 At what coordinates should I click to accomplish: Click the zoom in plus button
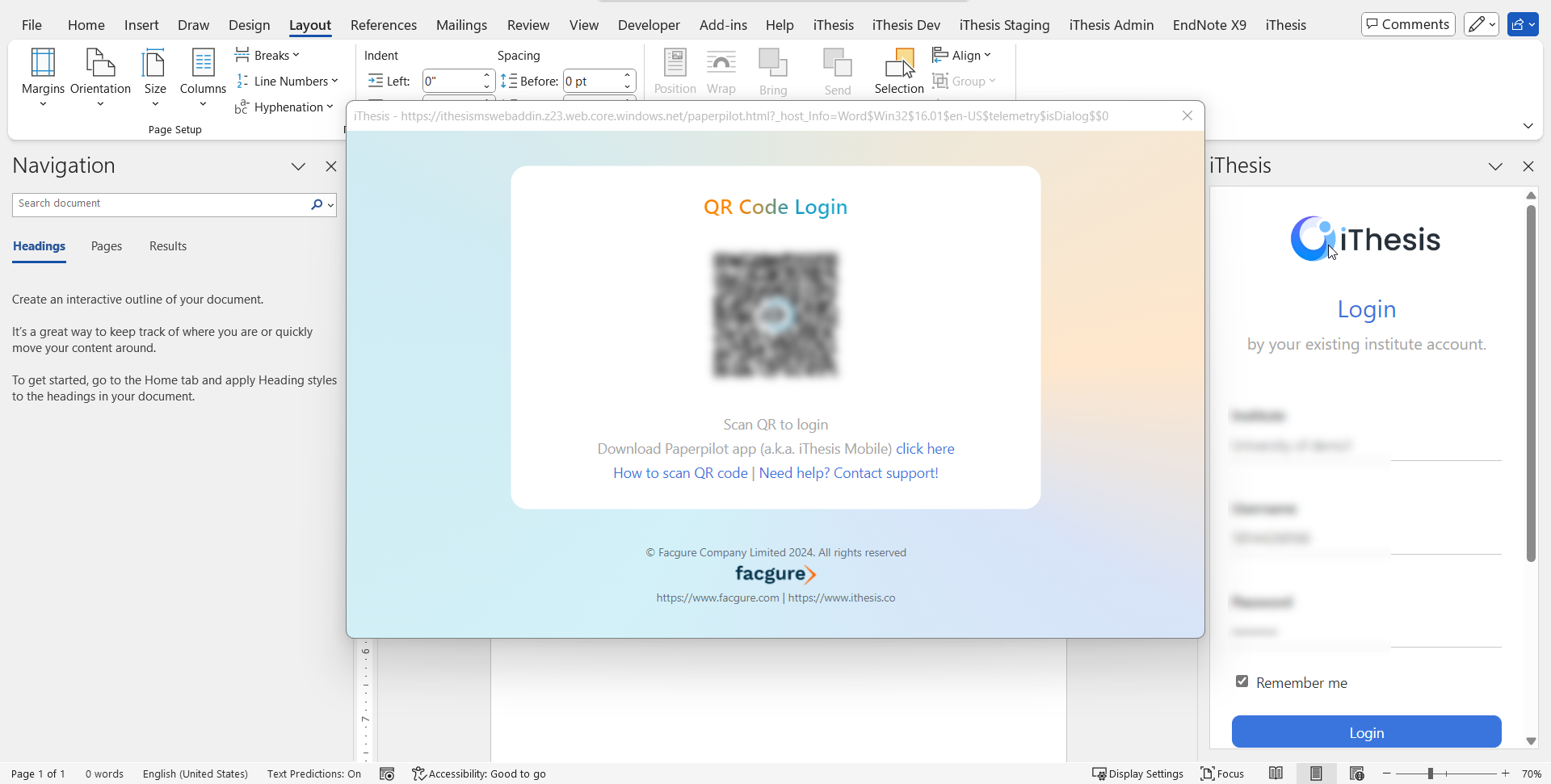click(x=1506, y=774)
